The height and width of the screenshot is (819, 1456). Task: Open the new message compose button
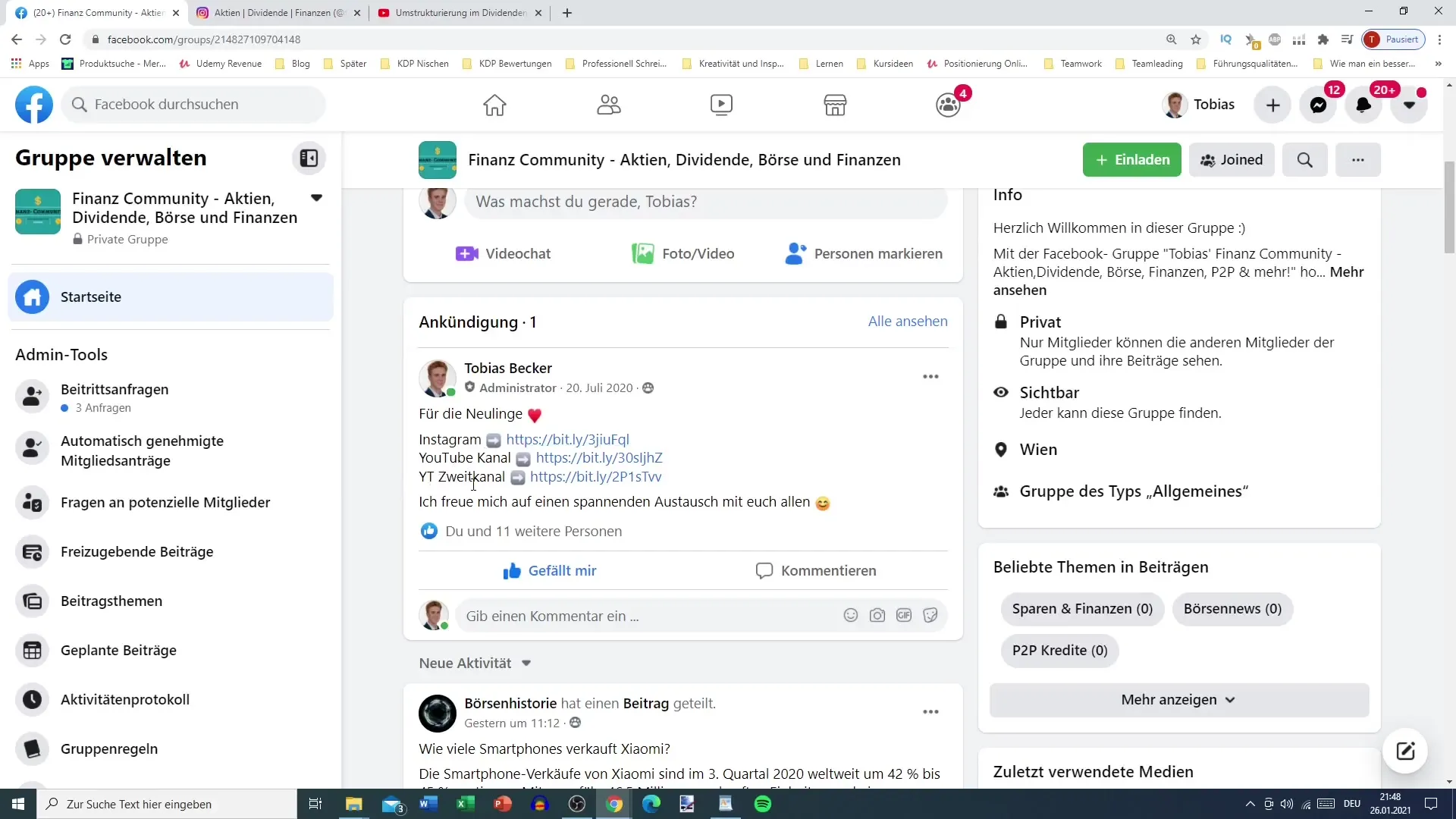[1405, 751]
